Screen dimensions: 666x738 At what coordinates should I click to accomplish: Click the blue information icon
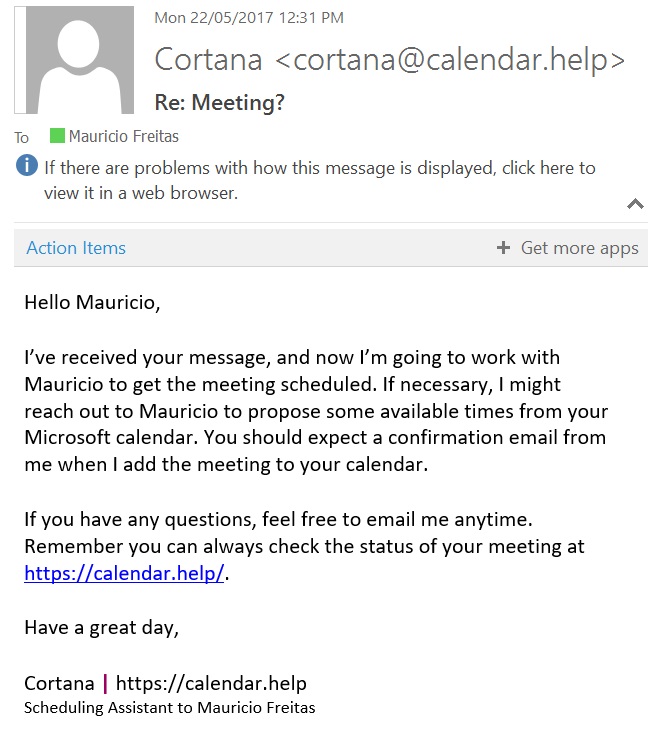27,166
